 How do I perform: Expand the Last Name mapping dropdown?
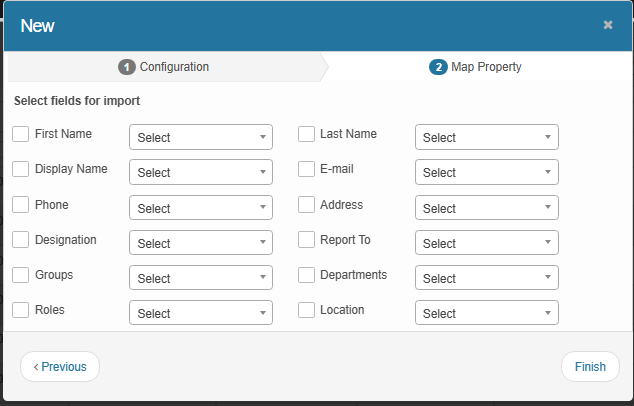(x=486, y=137)
